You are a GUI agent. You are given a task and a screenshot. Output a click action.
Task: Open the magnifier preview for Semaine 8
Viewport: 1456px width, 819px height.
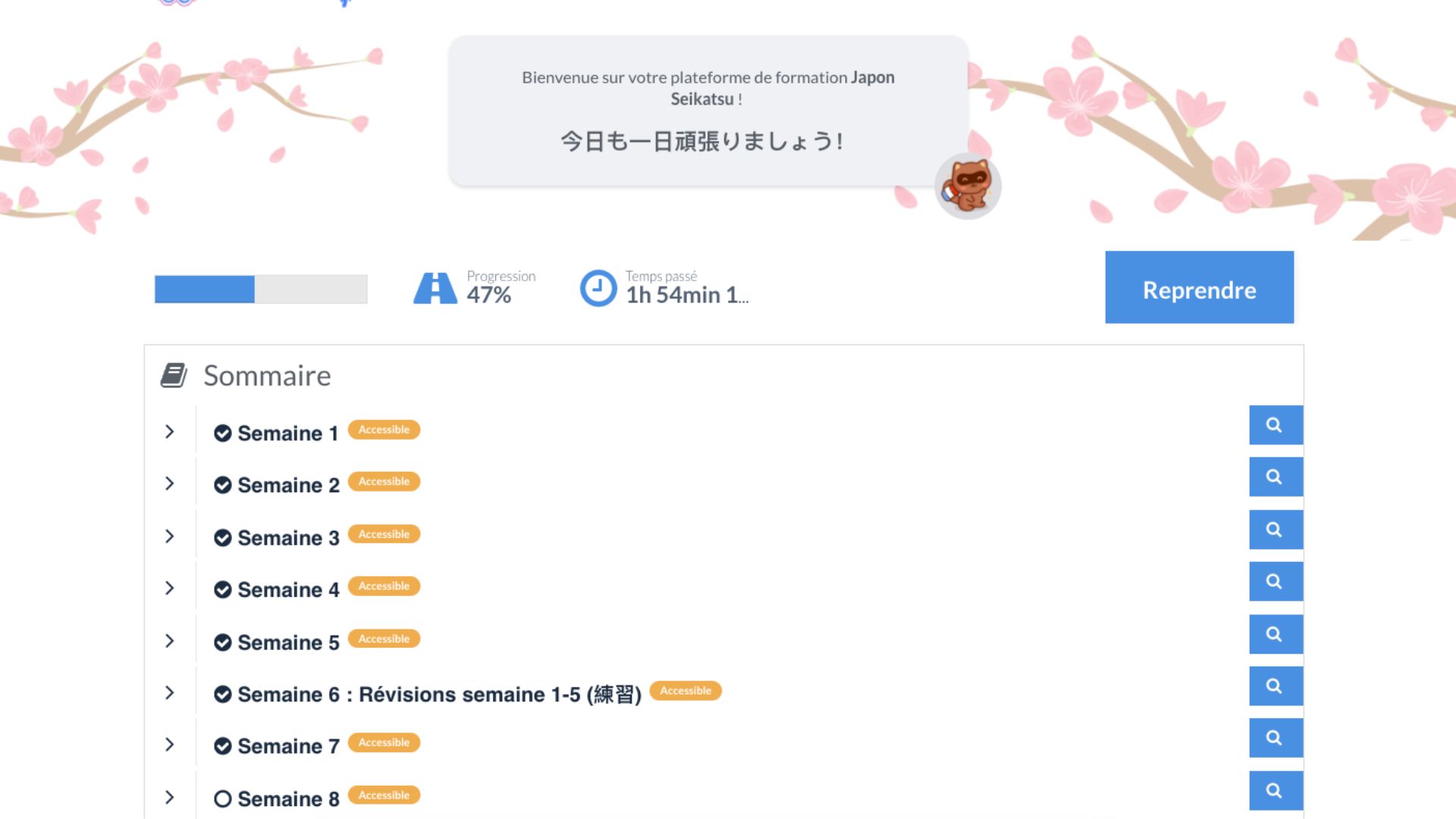1276,790
